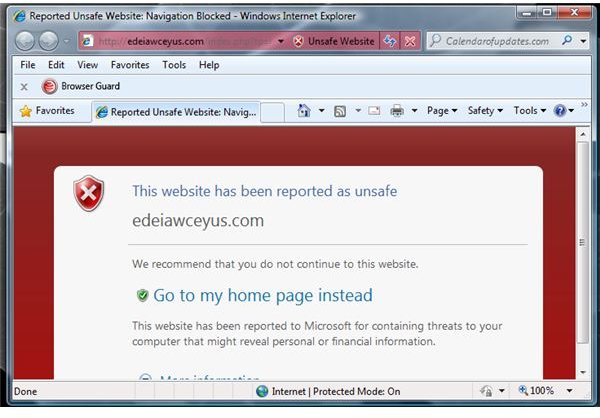Click the edeiawceyus.com domain heading text
The height and width of the screenshot is (418, 600).
click(x=198, y=220)
